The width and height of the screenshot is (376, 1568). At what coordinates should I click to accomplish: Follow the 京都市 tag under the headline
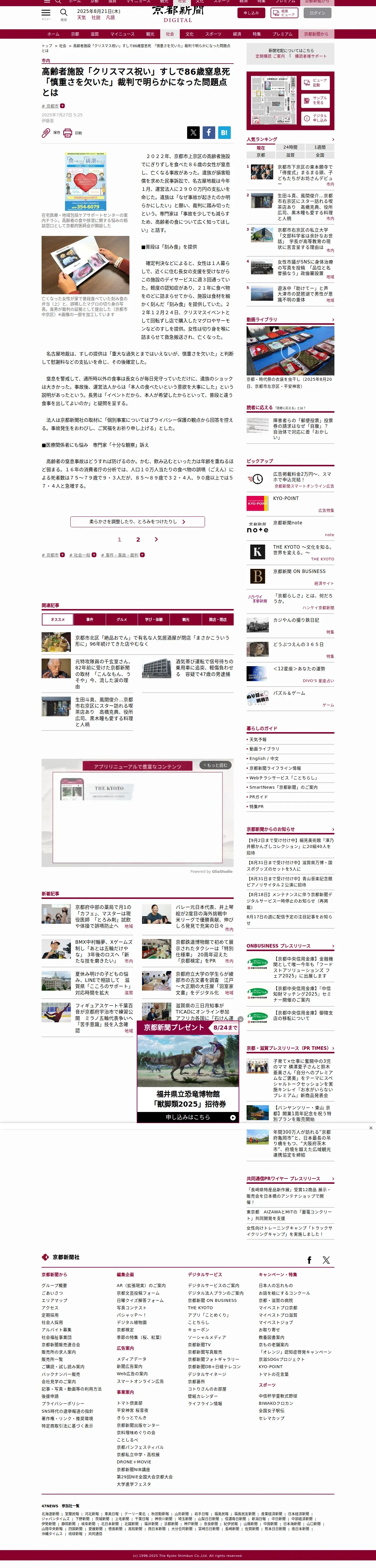tap(62, 106)
